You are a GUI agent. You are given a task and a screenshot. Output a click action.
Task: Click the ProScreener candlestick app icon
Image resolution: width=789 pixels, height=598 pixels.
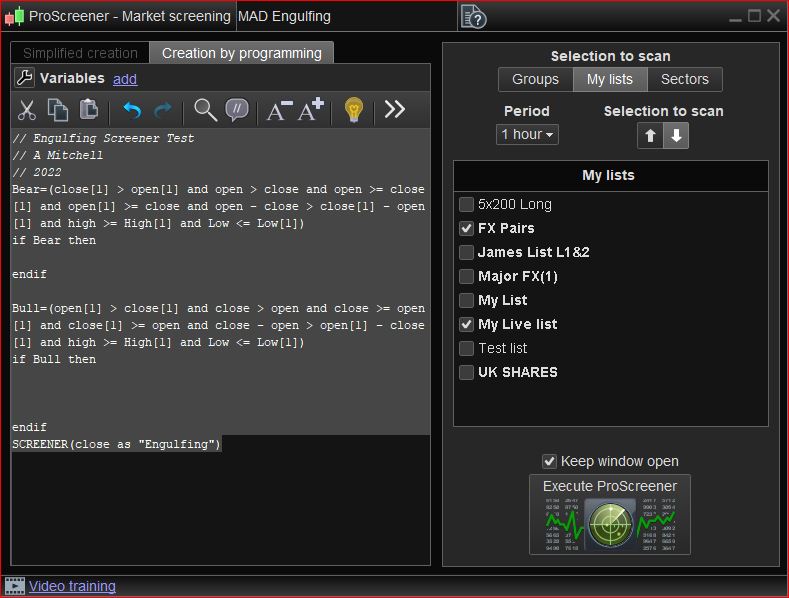tap(14, 16)
